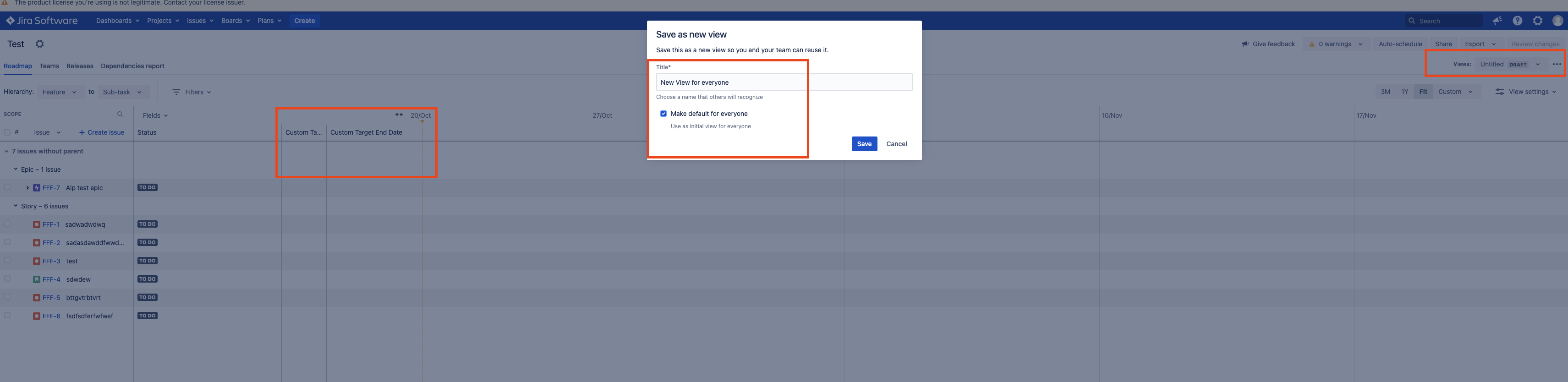Click the Create button in the navbar
Viewport: 1568px width, 382px height.
304,21
